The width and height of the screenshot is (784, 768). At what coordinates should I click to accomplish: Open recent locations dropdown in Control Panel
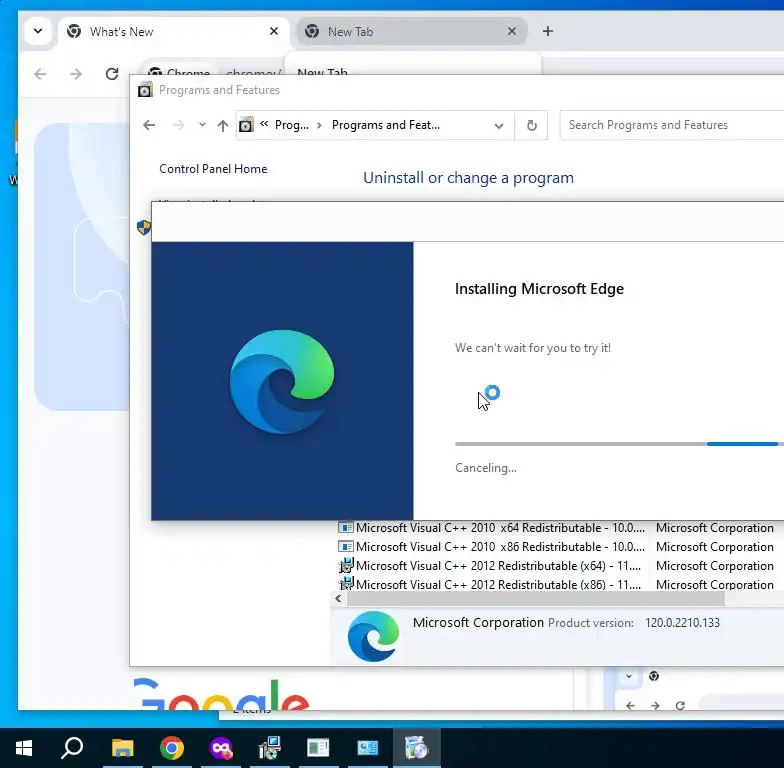click(x=202, y=124)
